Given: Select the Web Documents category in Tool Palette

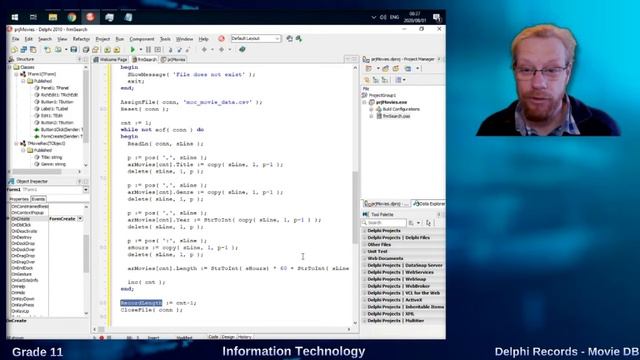Looking at the screenshot, I should 385,258.
